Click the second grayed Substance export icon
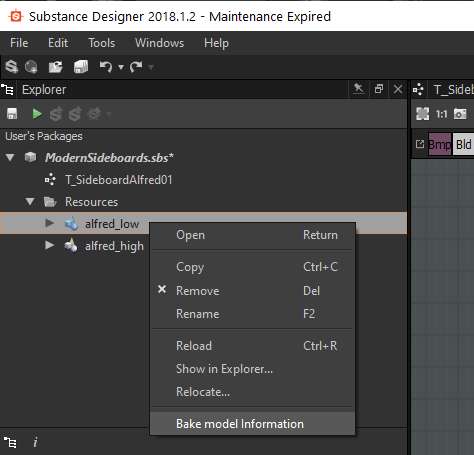474x455 pixels. point(75,114)
